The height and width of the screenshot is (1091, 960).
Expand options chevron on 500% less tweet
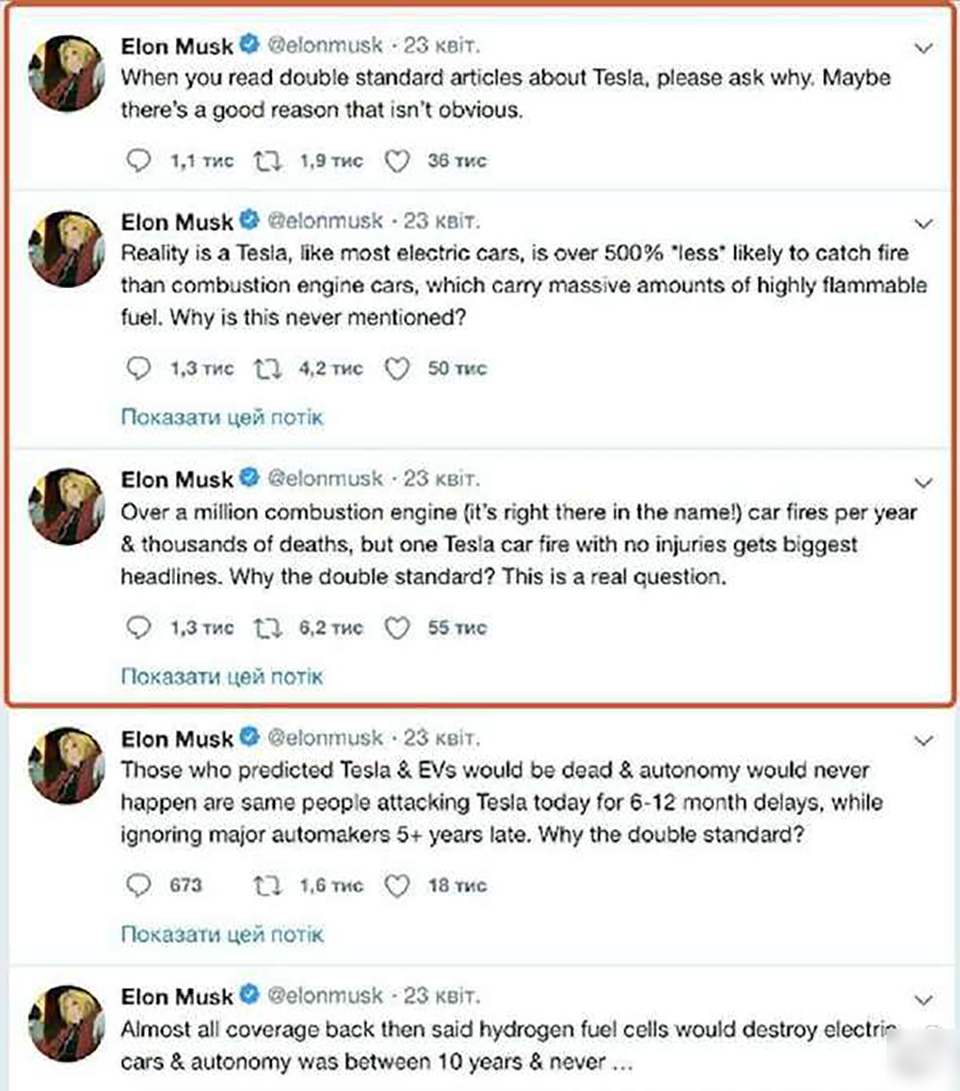pyautogui.click(x=923, y=223)
